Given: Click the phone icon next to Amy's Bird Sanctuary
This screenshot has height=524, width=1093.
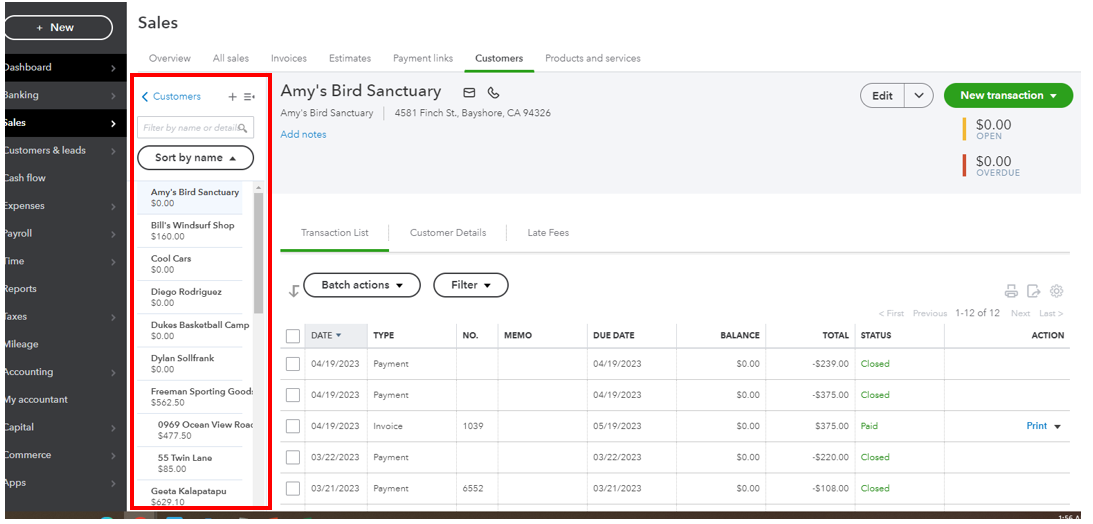Looking at the screenshot, I should tap(493, 93).
